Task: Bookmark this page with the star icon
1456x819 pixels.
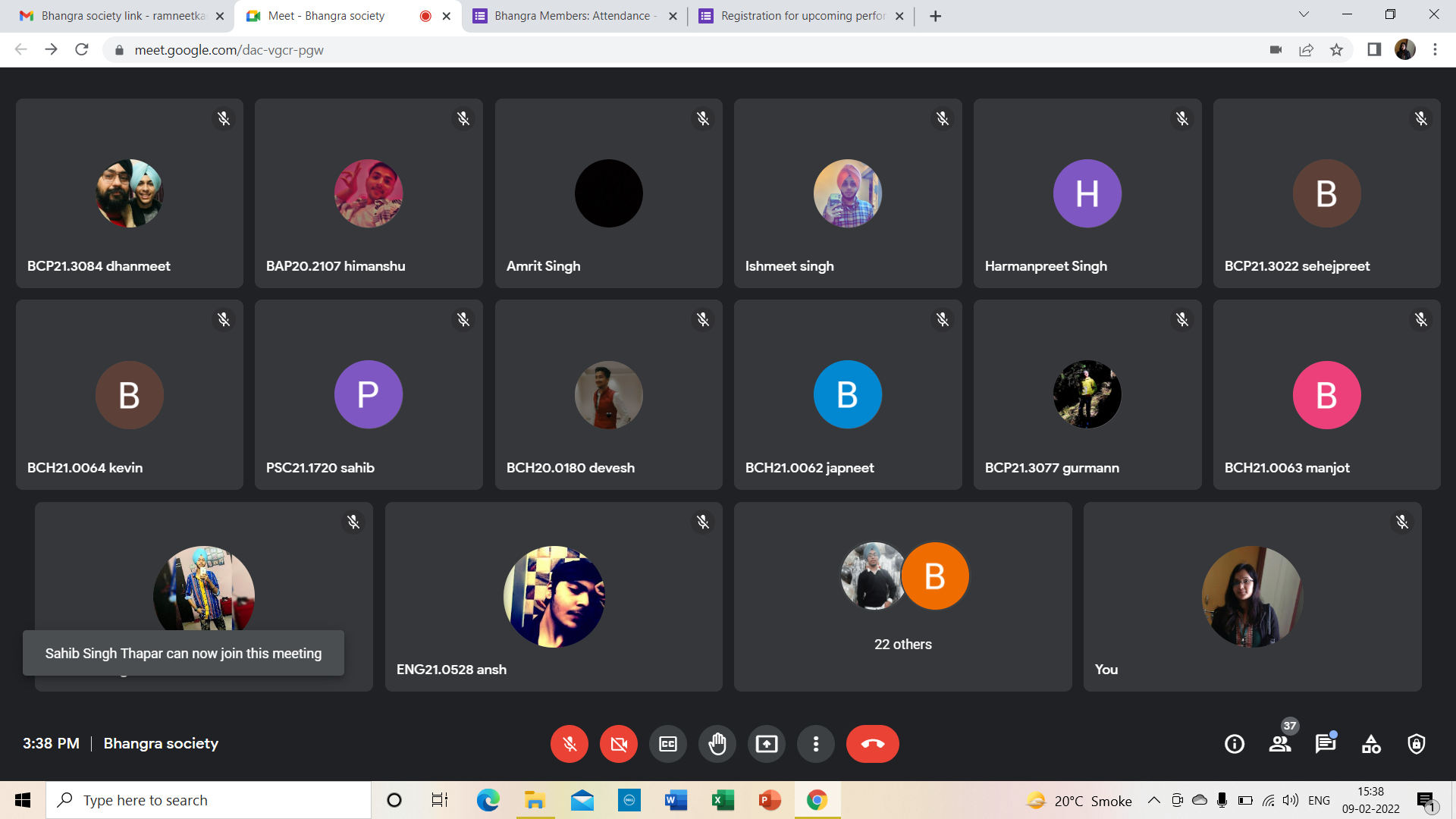Action: tap(1336, 50)
